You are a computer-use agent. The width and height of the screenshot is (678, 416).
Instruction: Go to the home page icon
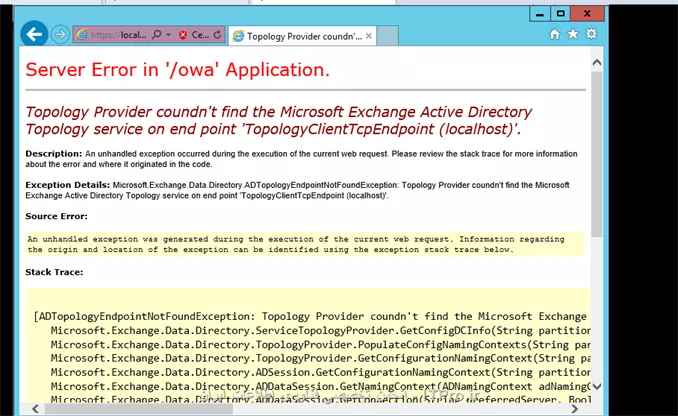click(554, 34)
